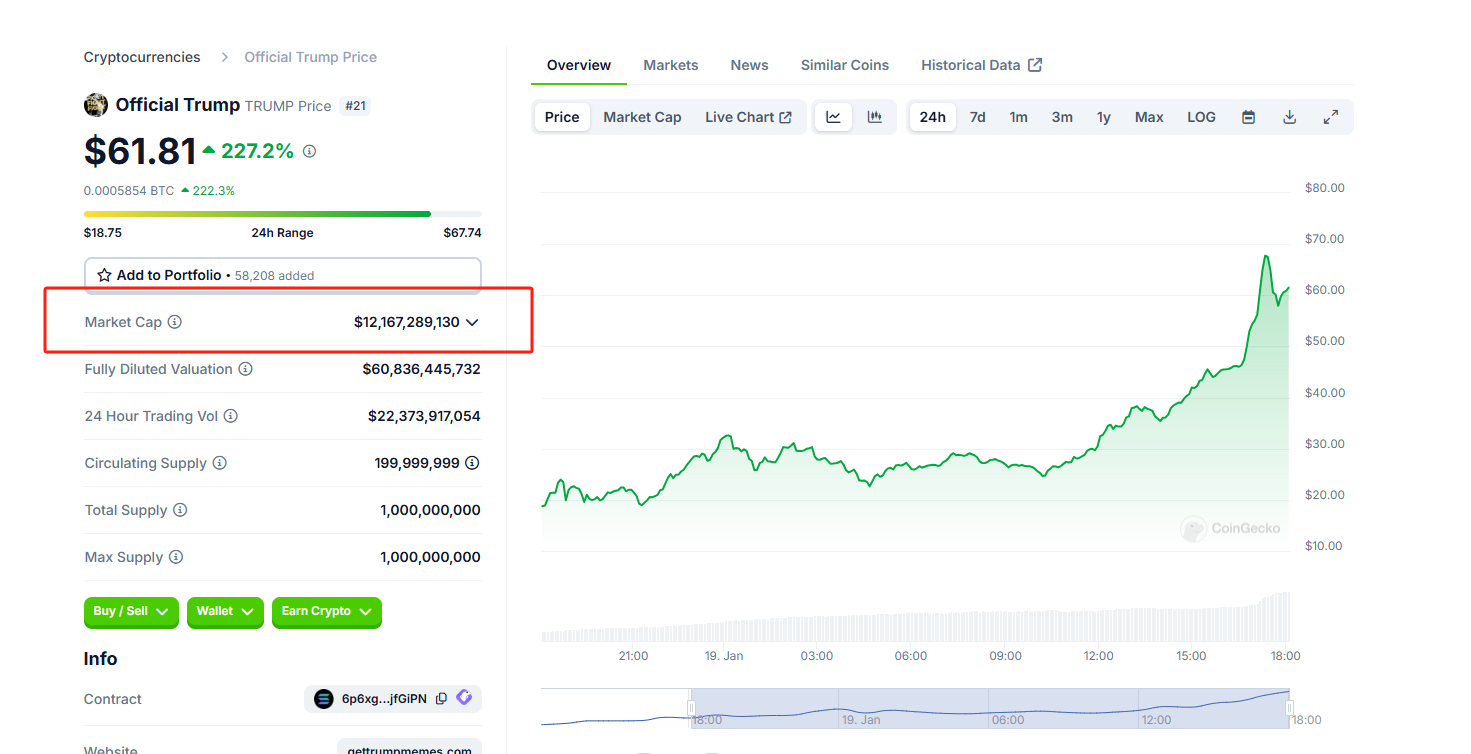This screenshot has width=1471, height=754.
Task: Select the Price chart toggle
Action: pos(562,117)
